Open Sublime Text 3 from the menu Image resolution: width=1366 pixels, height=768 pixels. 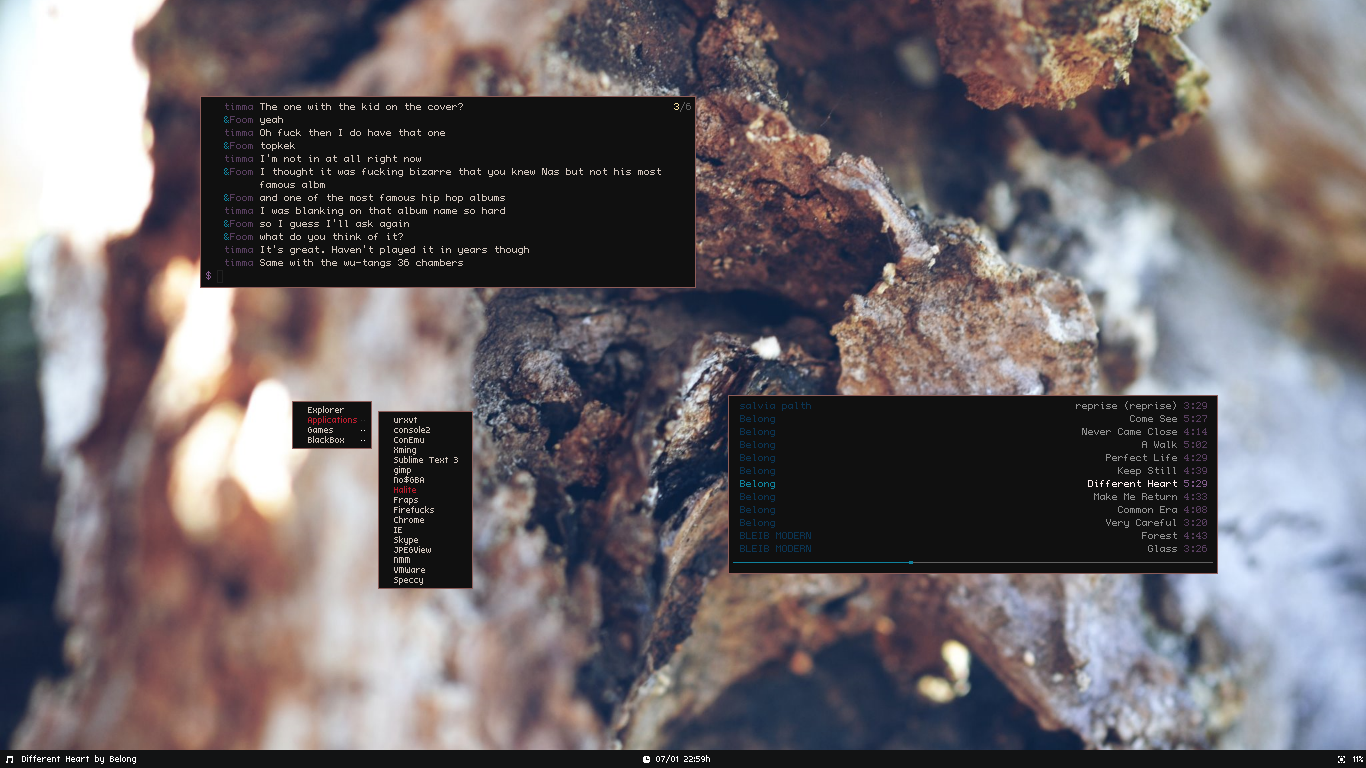tap(425, 460)
